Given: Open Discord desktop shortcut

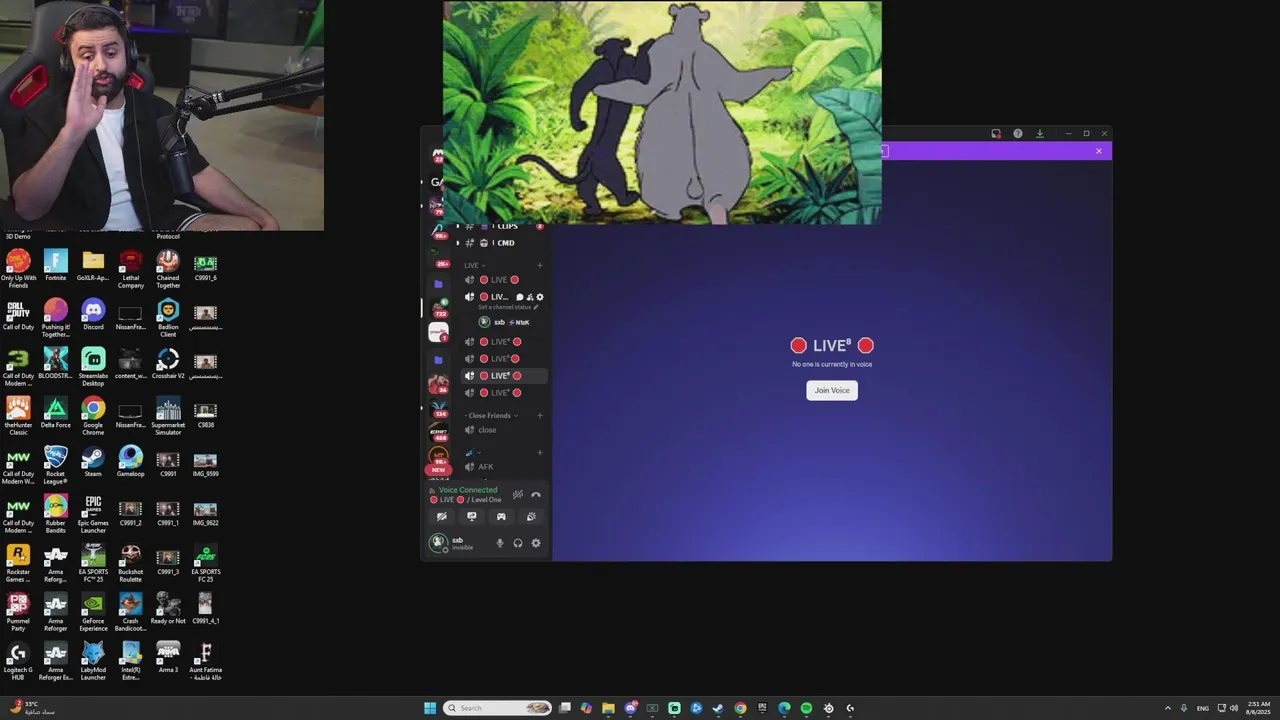Looking at the screenshot, I should (93, 314).
